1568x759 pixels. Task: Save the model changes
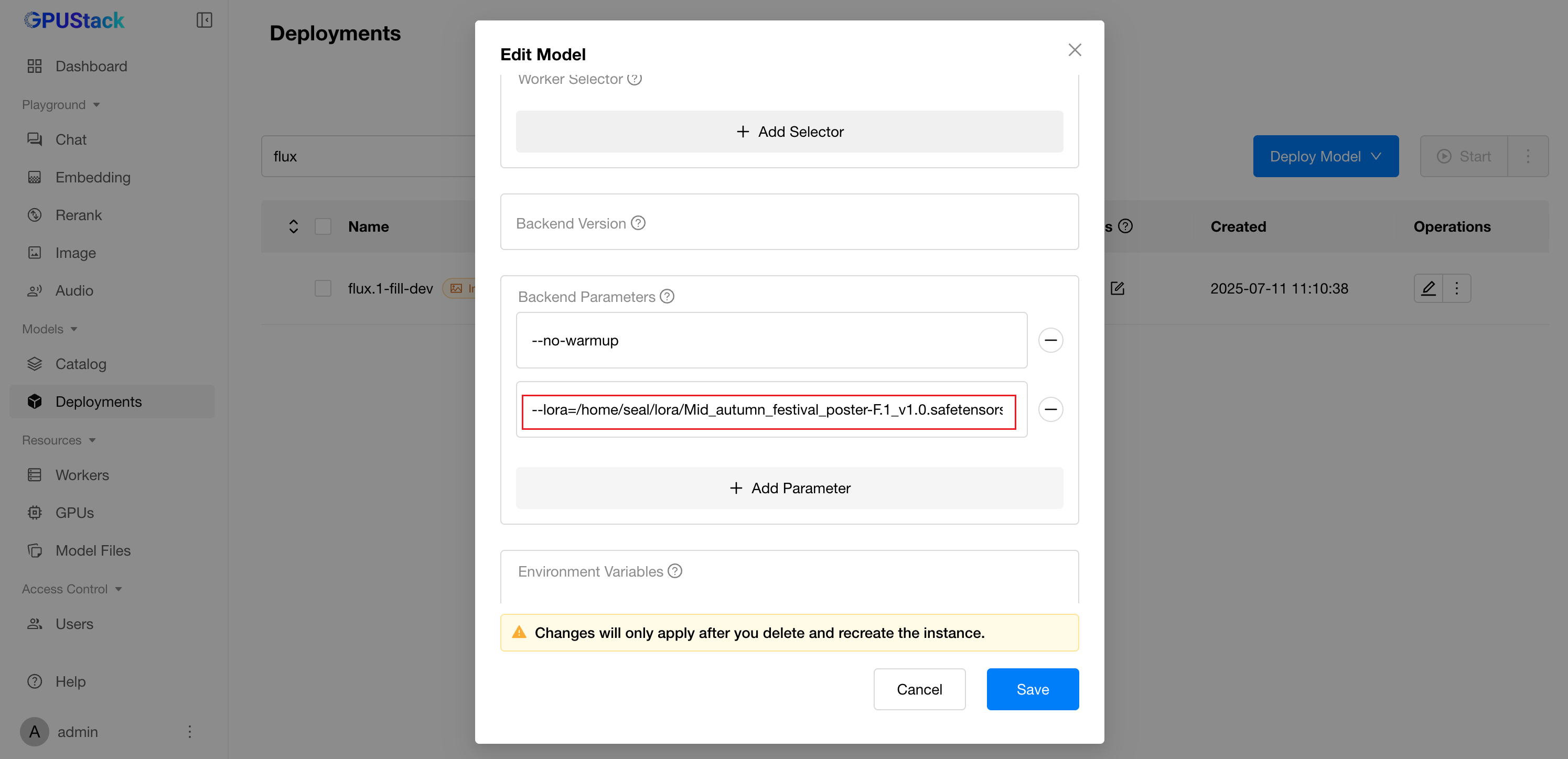[1032, 689]
